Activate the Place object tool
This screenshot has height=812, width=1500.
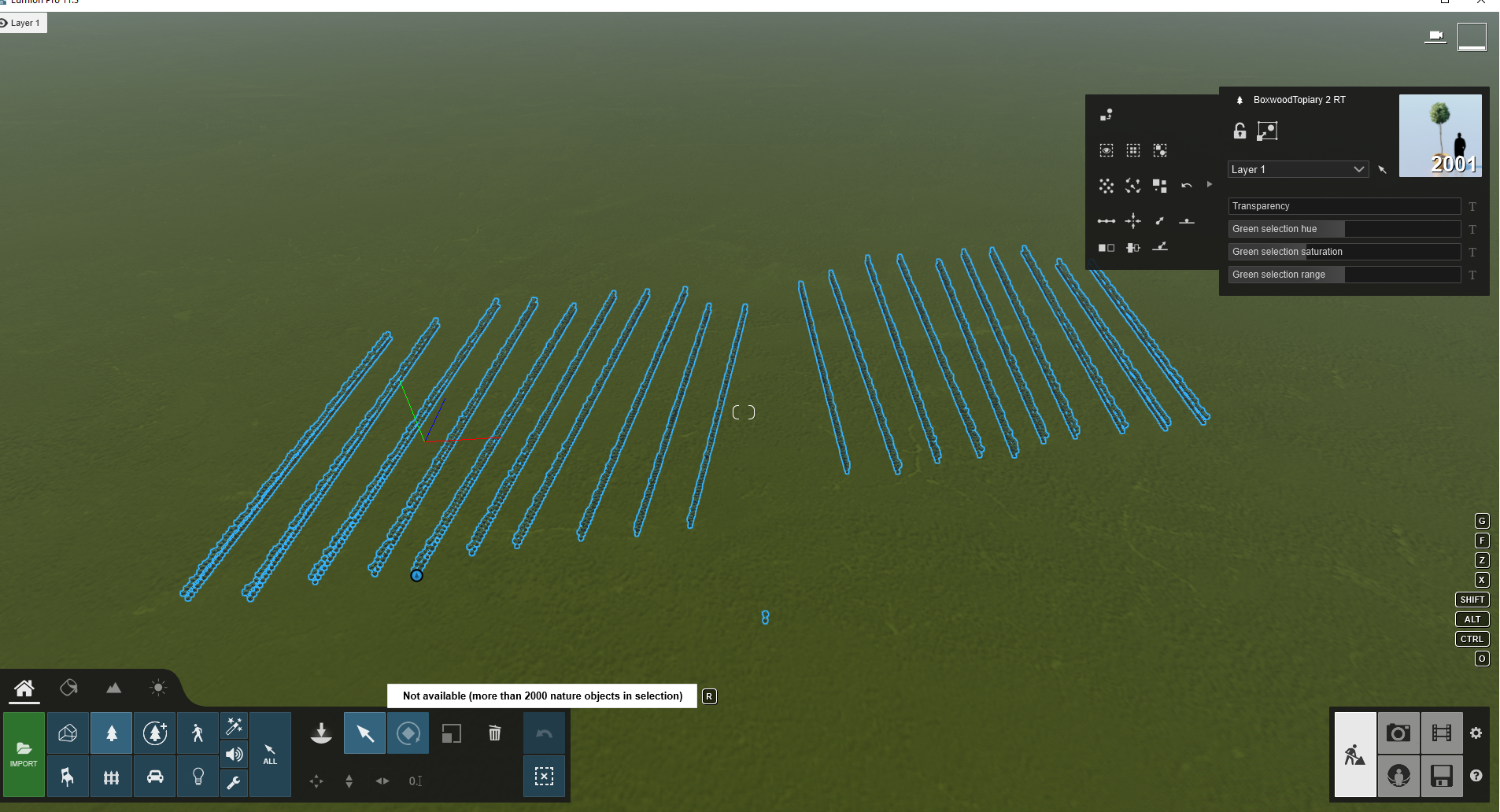321,733
